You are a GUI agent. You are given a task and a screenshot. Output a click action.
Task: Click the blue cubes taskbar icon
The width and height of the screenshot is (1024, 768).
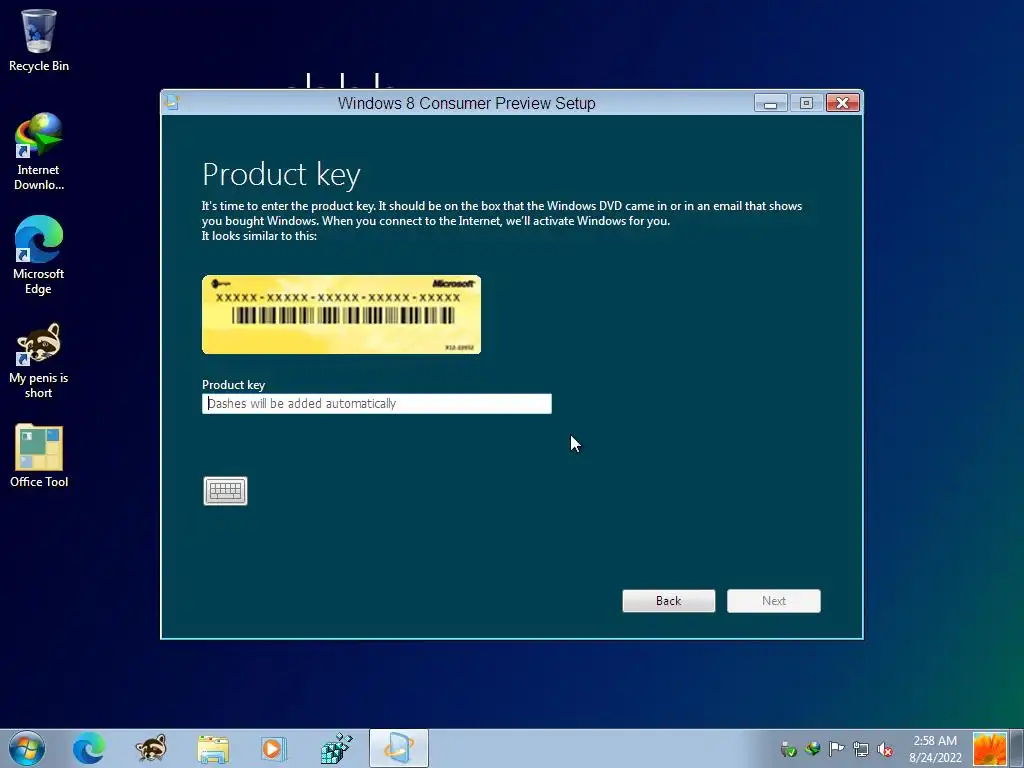coord(336,748)
